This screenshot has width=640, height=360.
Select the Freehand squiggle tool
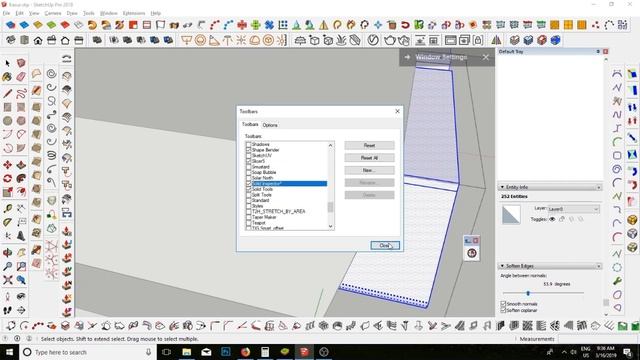(21, 93)
